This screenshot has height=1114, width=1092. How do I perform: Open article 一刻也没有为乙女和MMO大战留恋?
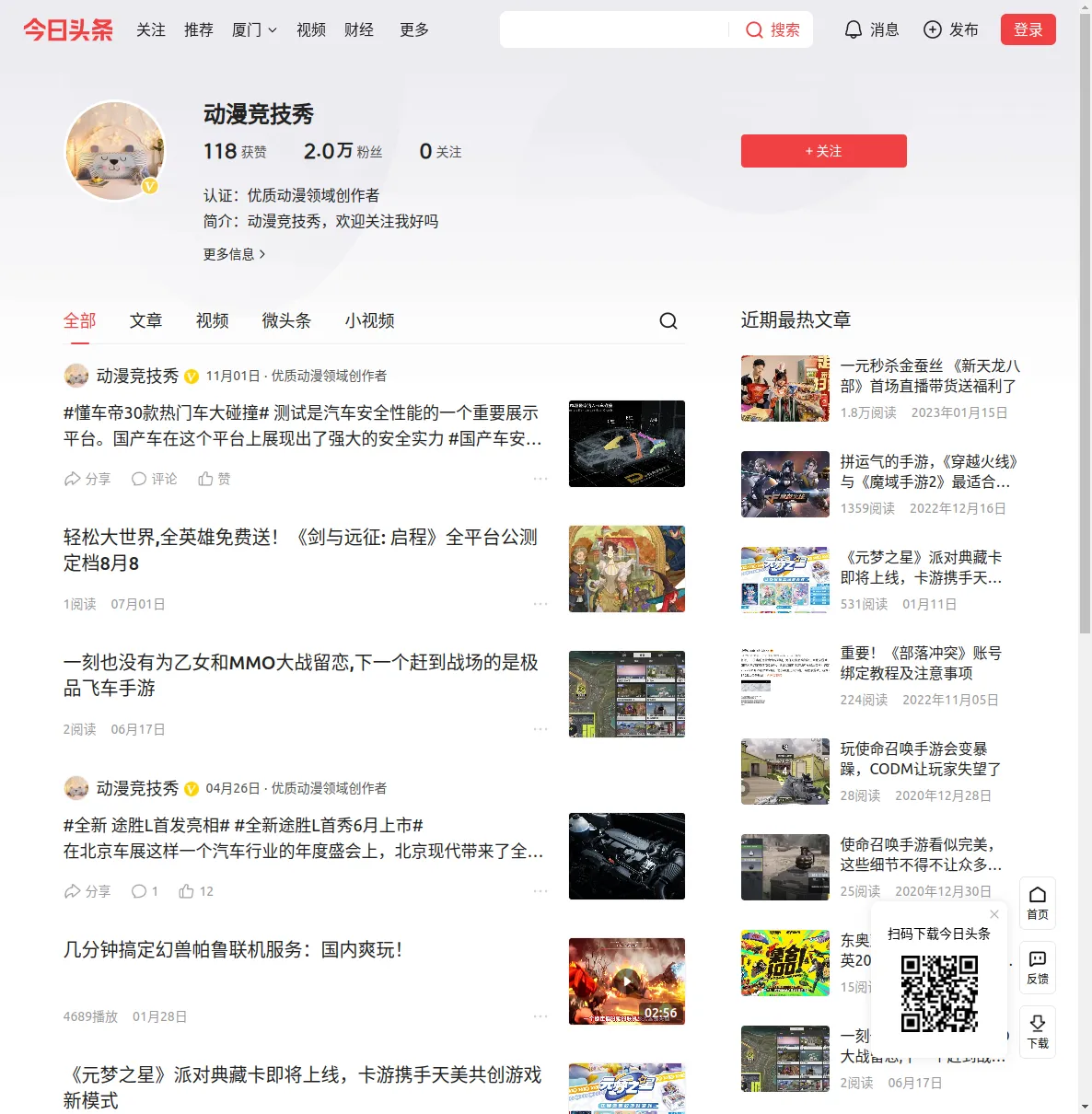pyautogui.click(x=300, y=675)
